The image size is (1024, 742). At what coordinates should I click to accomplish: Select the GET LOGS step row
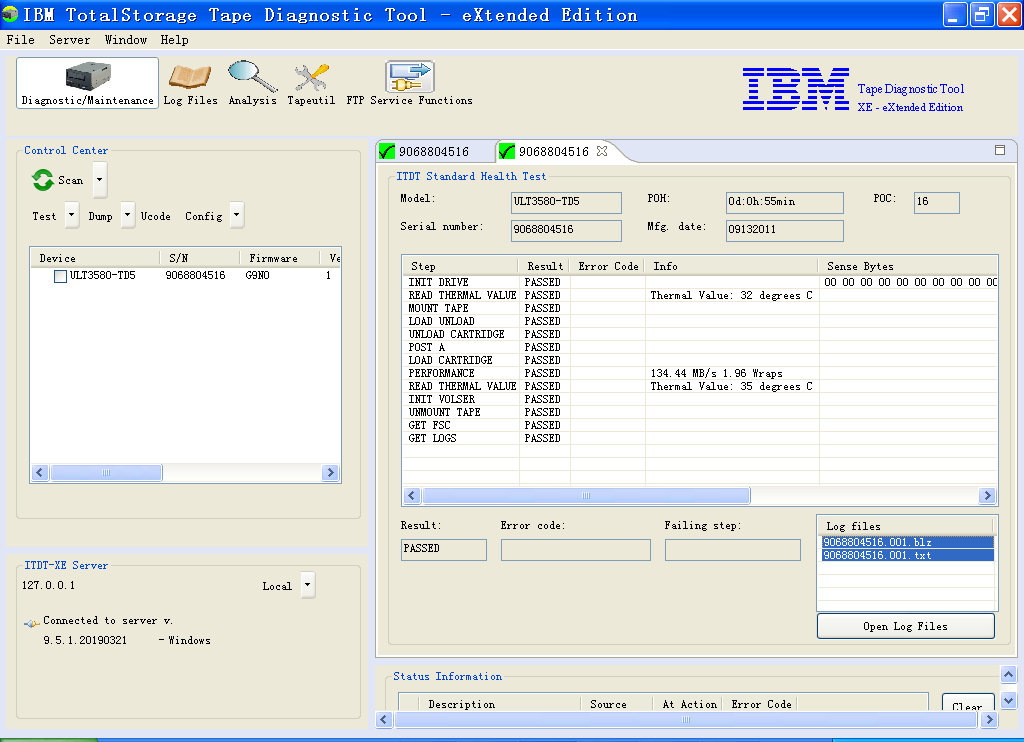(700, 438)
